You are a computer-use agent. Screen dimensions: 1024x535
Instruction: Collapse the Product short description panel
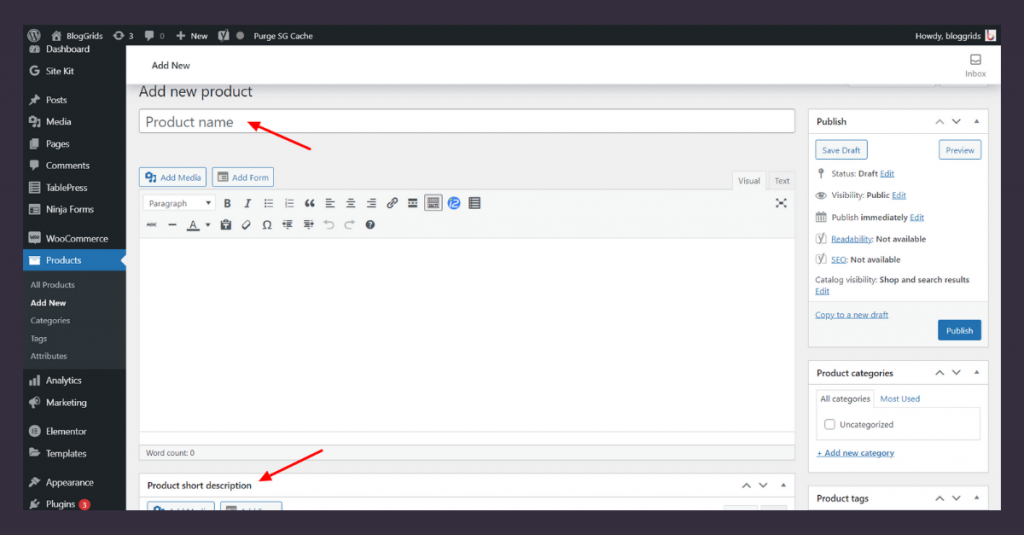(784, 485)
